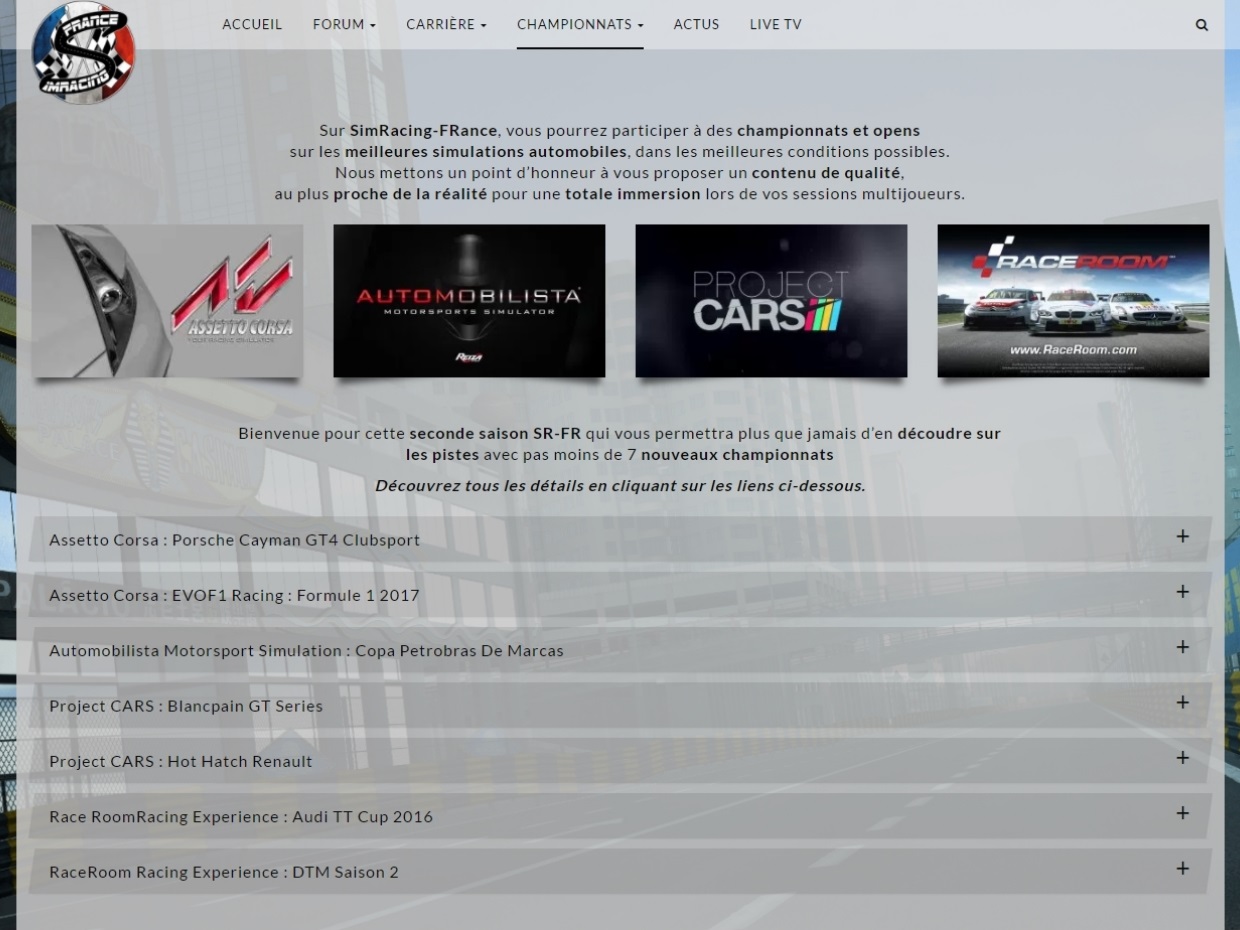Click plus icon on Hot Hatch Renault row
Viewport: 1240px width, 930px height.
point(1182,758)
